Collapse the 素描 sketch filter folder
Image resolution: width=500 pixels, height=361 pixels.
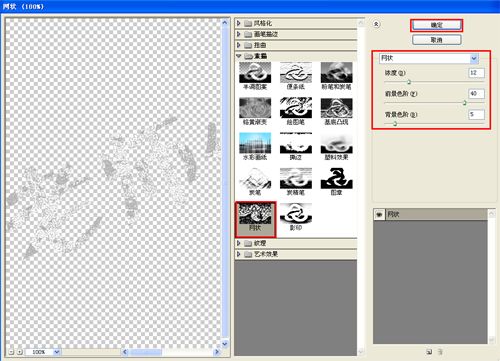coord(239,56)
